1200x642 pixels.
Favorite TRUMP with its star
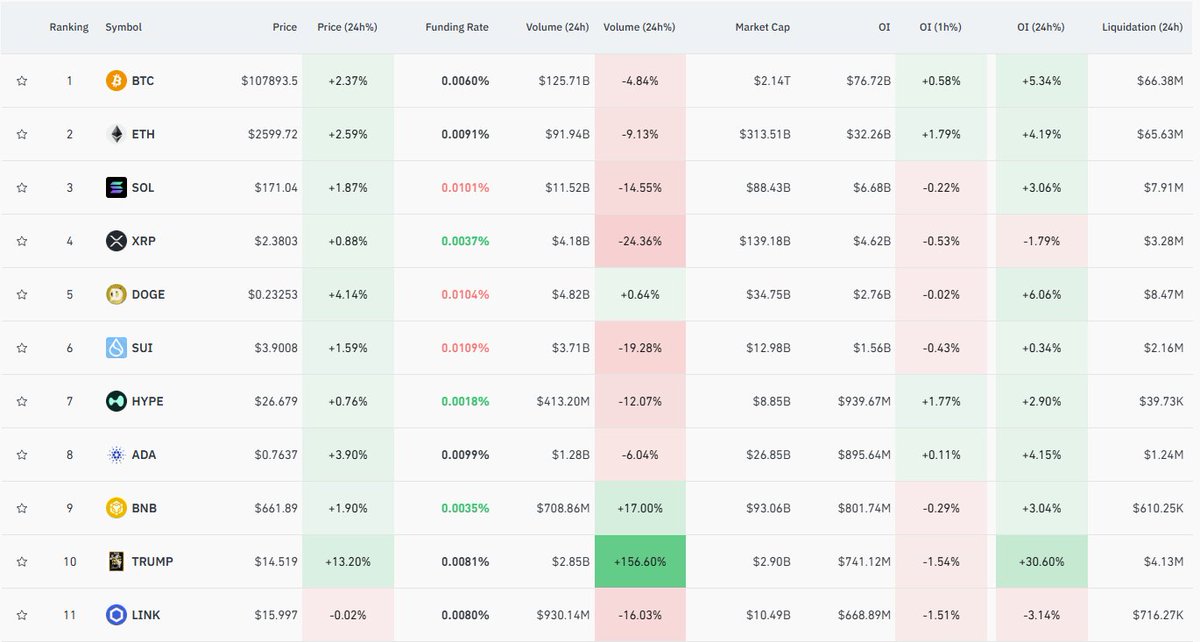tap(22, 562)
